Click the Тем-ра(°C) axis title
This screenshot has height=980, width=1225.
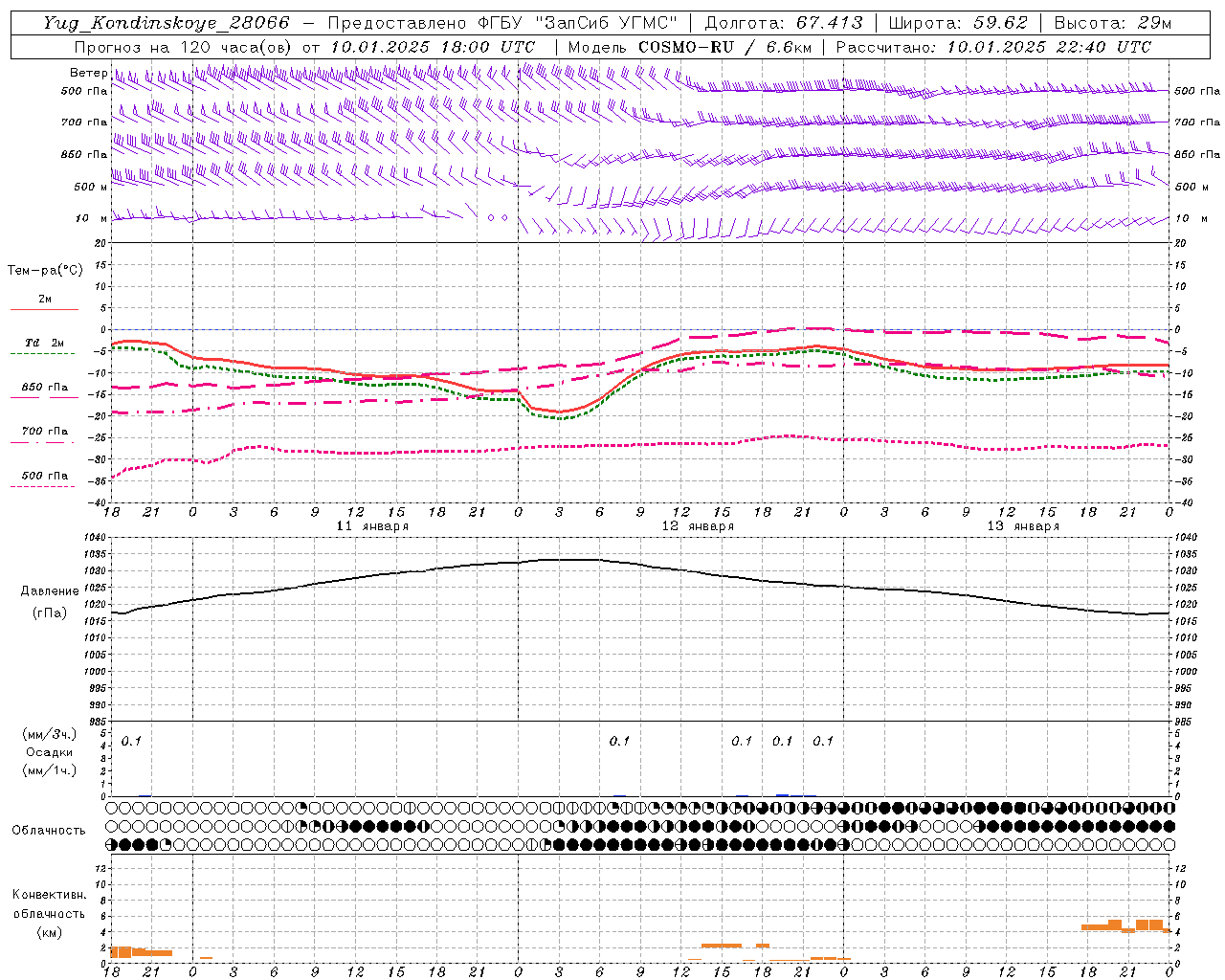[x=45, y=271]
